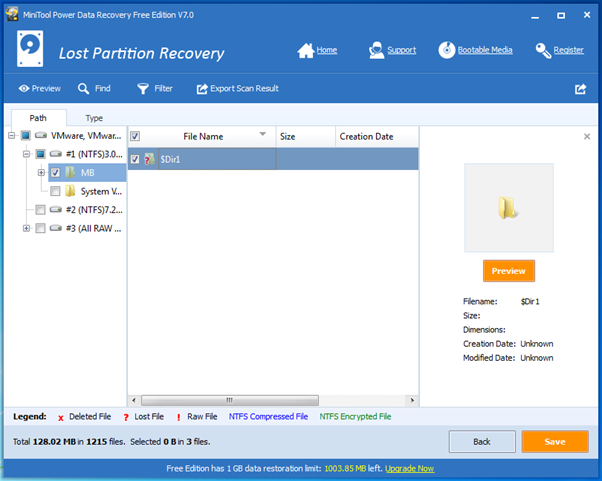Uncheck the $Dir1 file checkbox
This screenshot has height=481, width=602.
(x=135, y=159)
